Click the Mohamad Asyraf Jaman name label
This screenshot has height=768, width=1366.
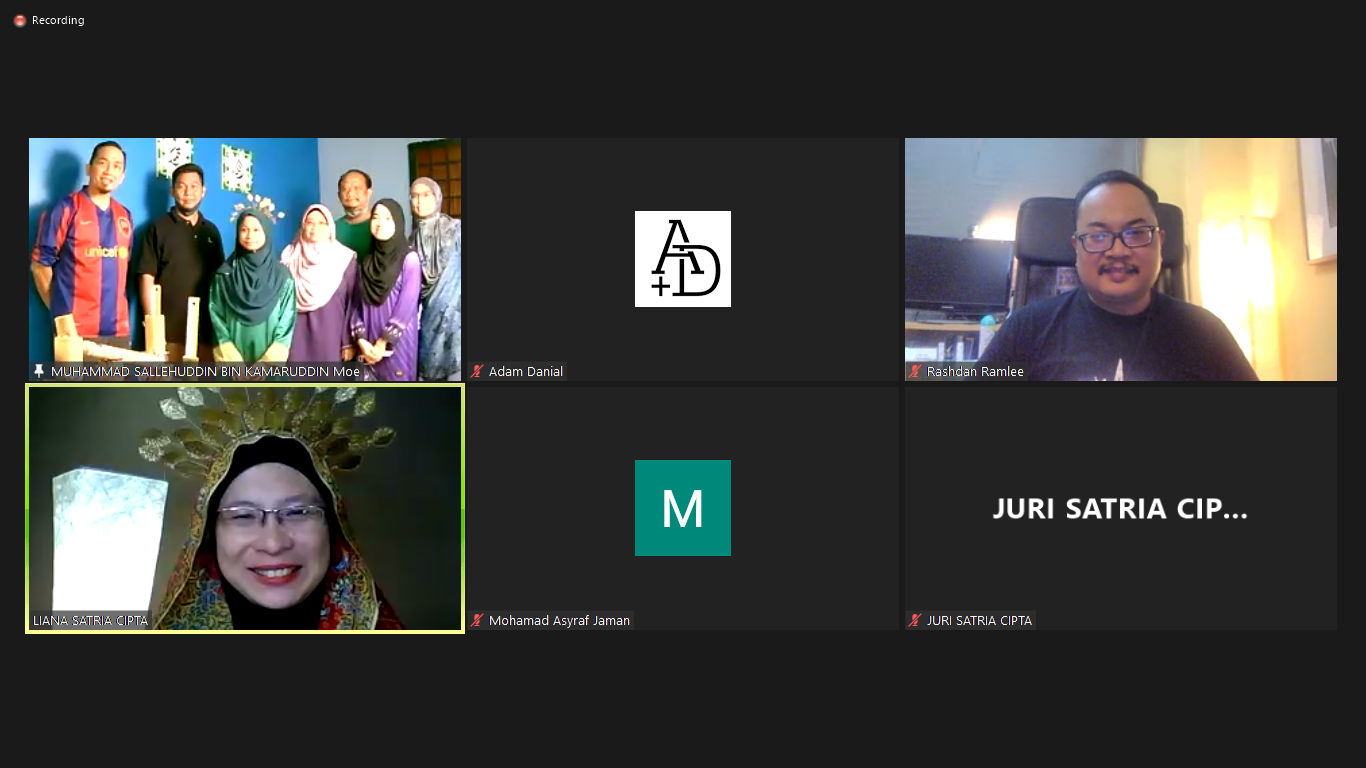(559, 620)
